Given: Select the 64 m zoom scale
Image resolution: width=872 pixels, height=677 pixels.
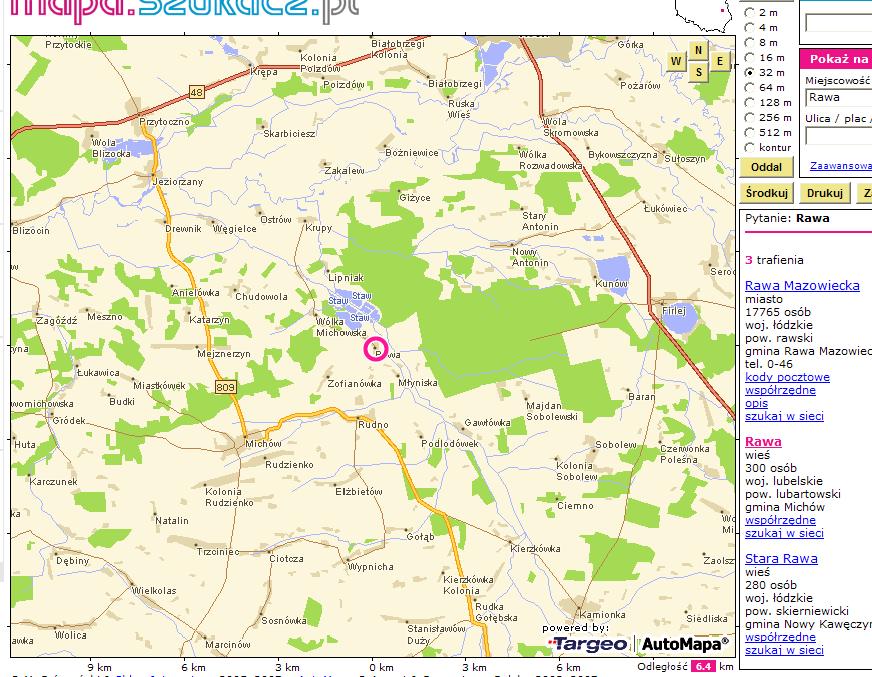Looking at the screenshot, I should (x=750, y=88).
